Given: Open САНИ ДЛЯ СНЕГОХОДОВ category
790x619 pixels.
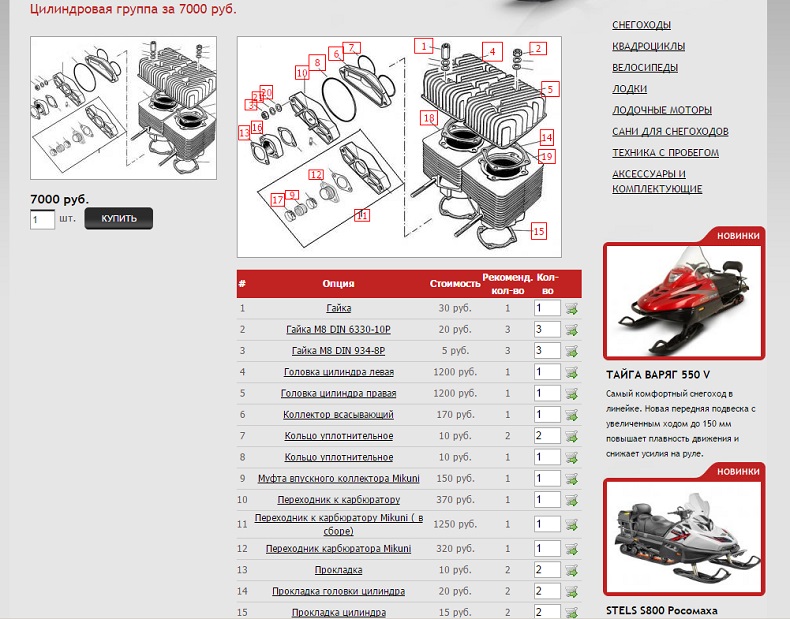Looking at the screenshot, I should click(670, 131).
